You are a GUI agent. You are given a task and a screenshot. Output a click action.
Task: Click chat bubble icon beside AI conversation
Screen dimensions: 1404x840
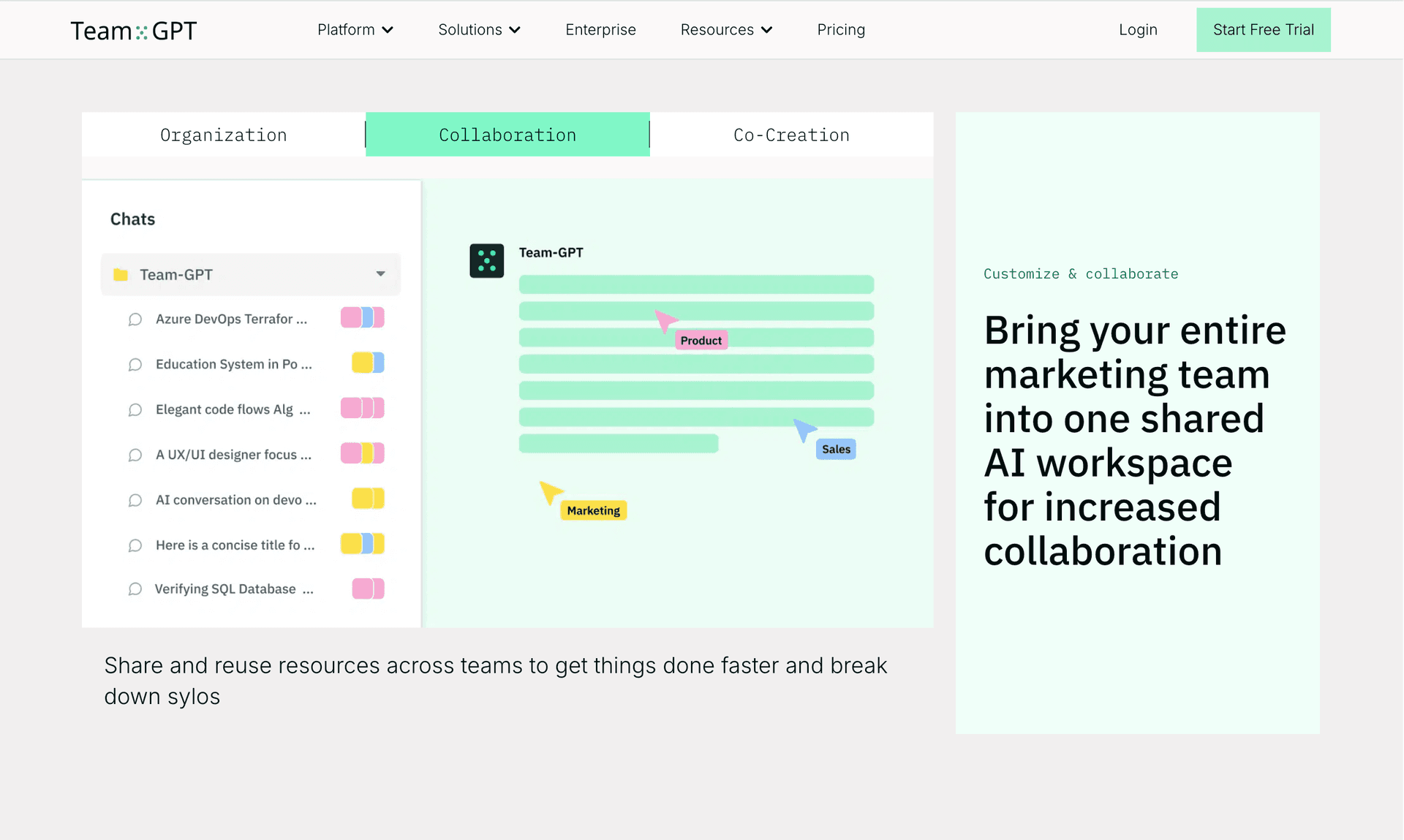click(135, 501)
